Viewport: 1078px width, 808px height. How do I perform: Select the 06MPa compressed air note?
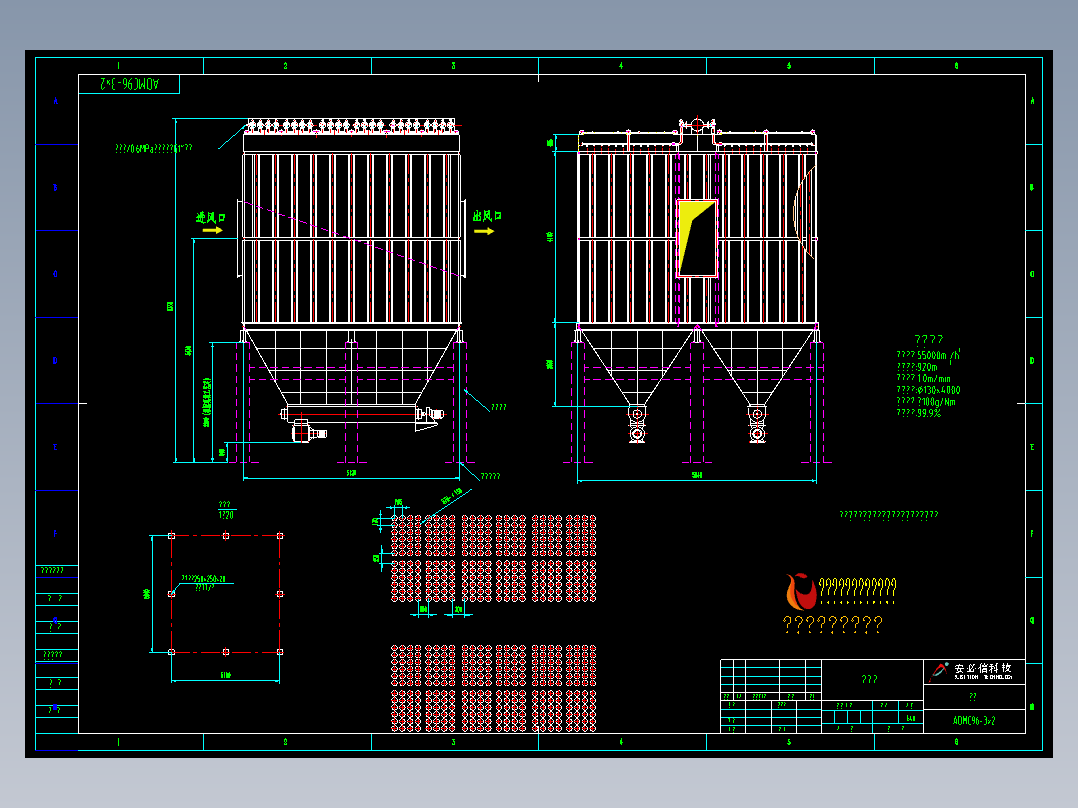tap(154, 149)
